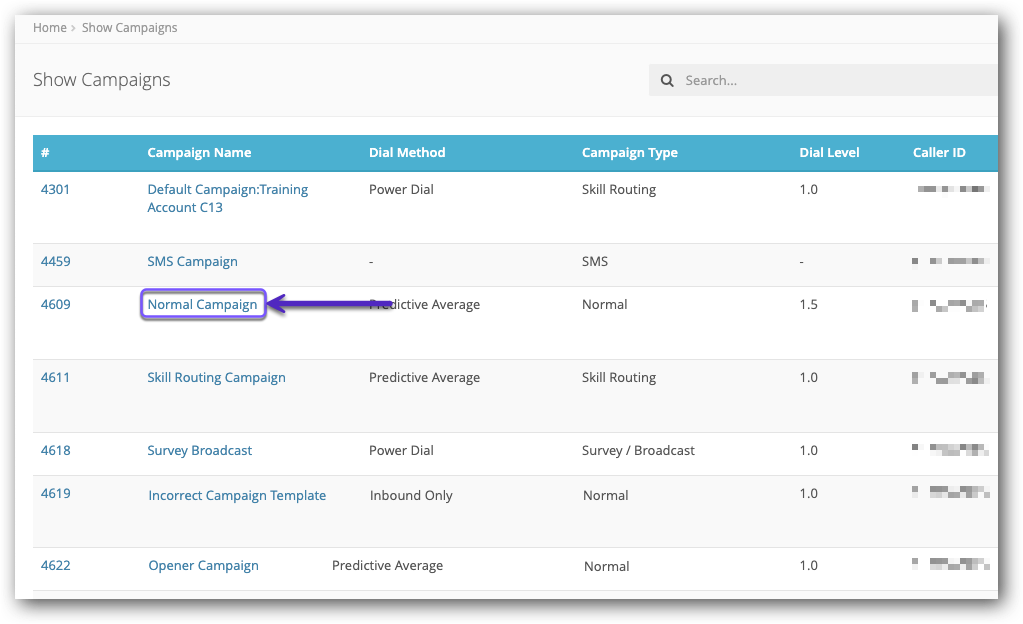
Task: Click campaign ID 4622
Action: click(x=55, y=566)
